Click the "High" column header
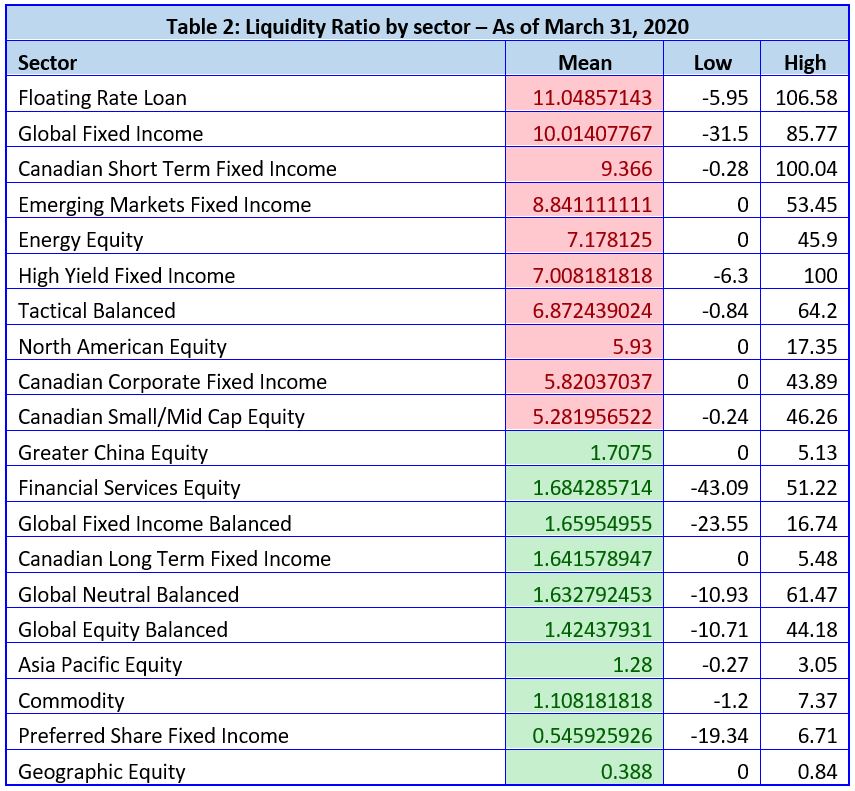This screenshot has width=855, height=791. (x=805, y=62)
